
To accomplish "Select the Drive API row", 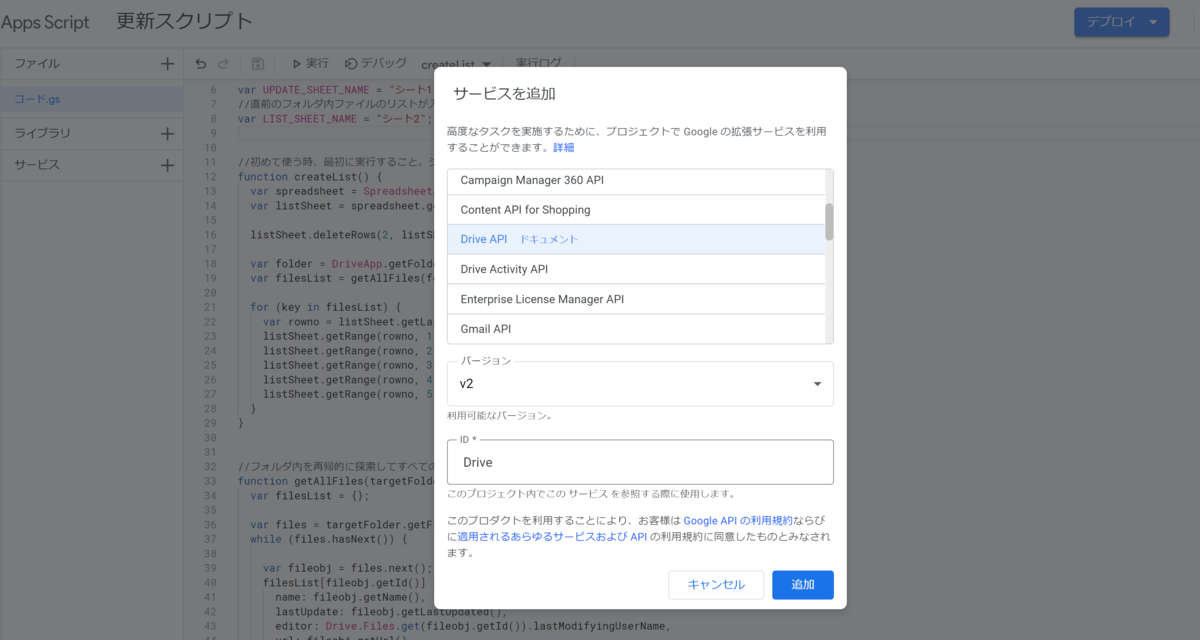I will pyautogui.click(x=637, y=240).
